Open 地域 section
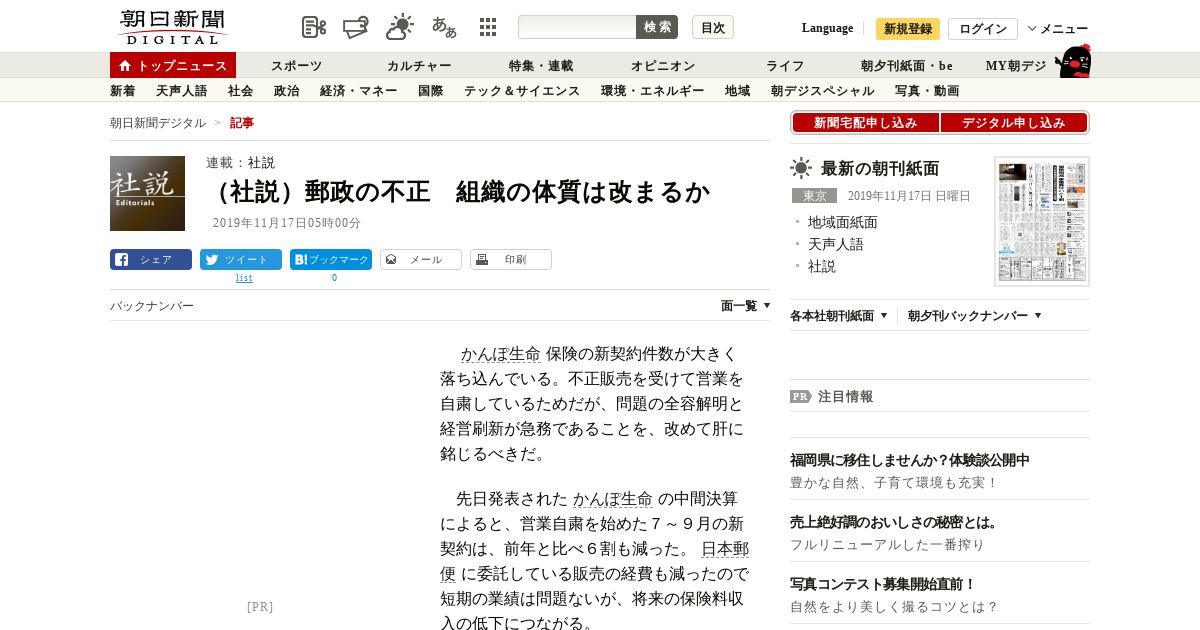 [x=738, y=91]
